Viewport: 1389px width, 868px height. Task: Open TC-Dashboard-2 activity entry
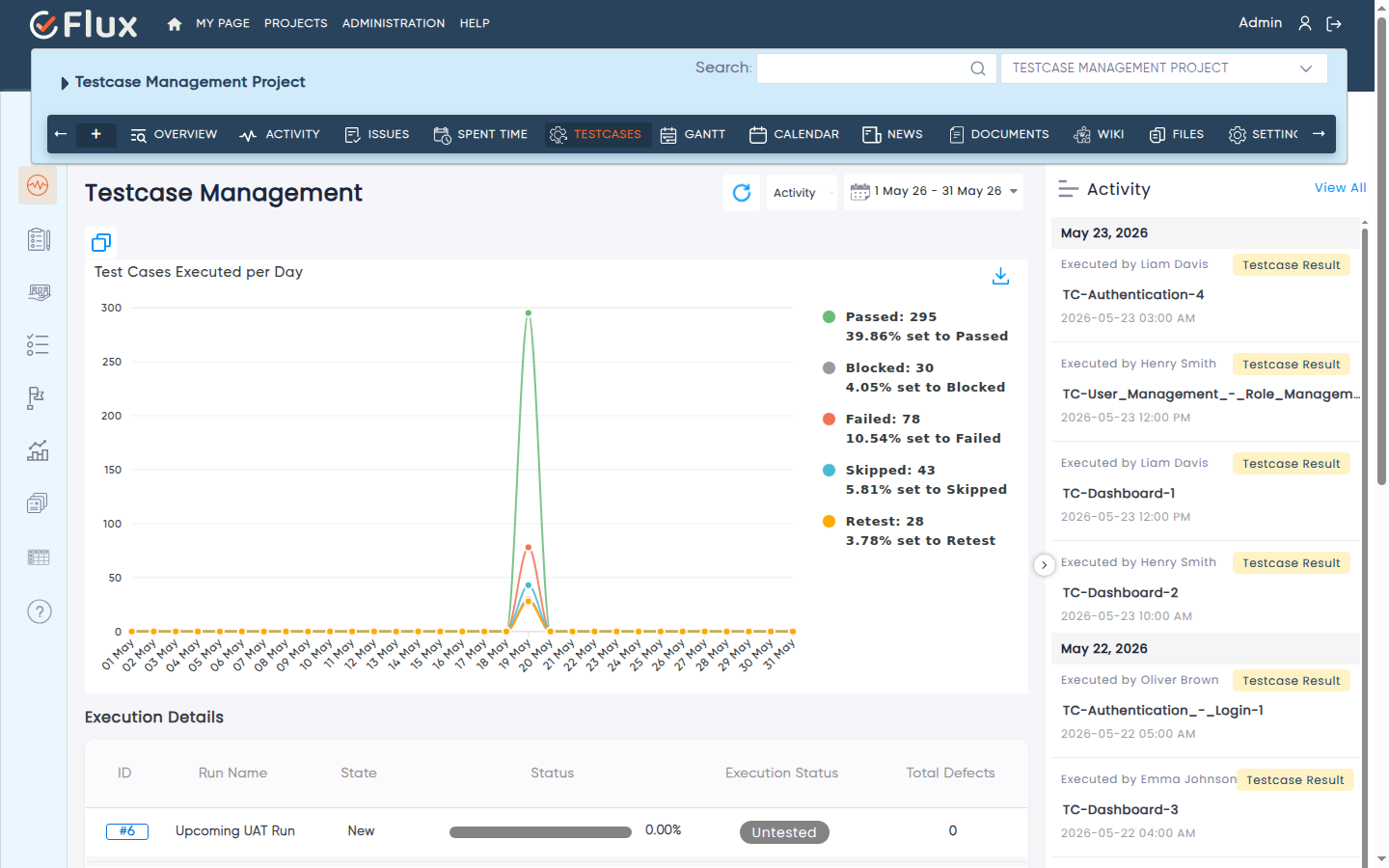pos(1120,593)
